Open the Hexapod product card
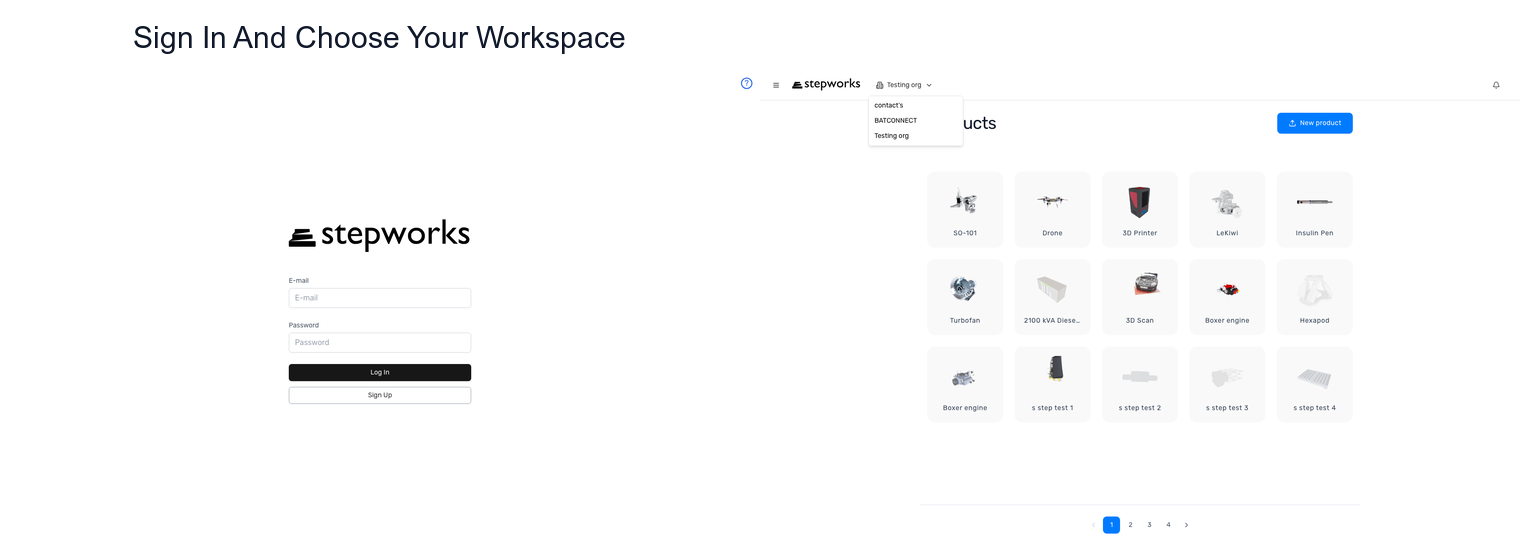 tap(1315, 297)
